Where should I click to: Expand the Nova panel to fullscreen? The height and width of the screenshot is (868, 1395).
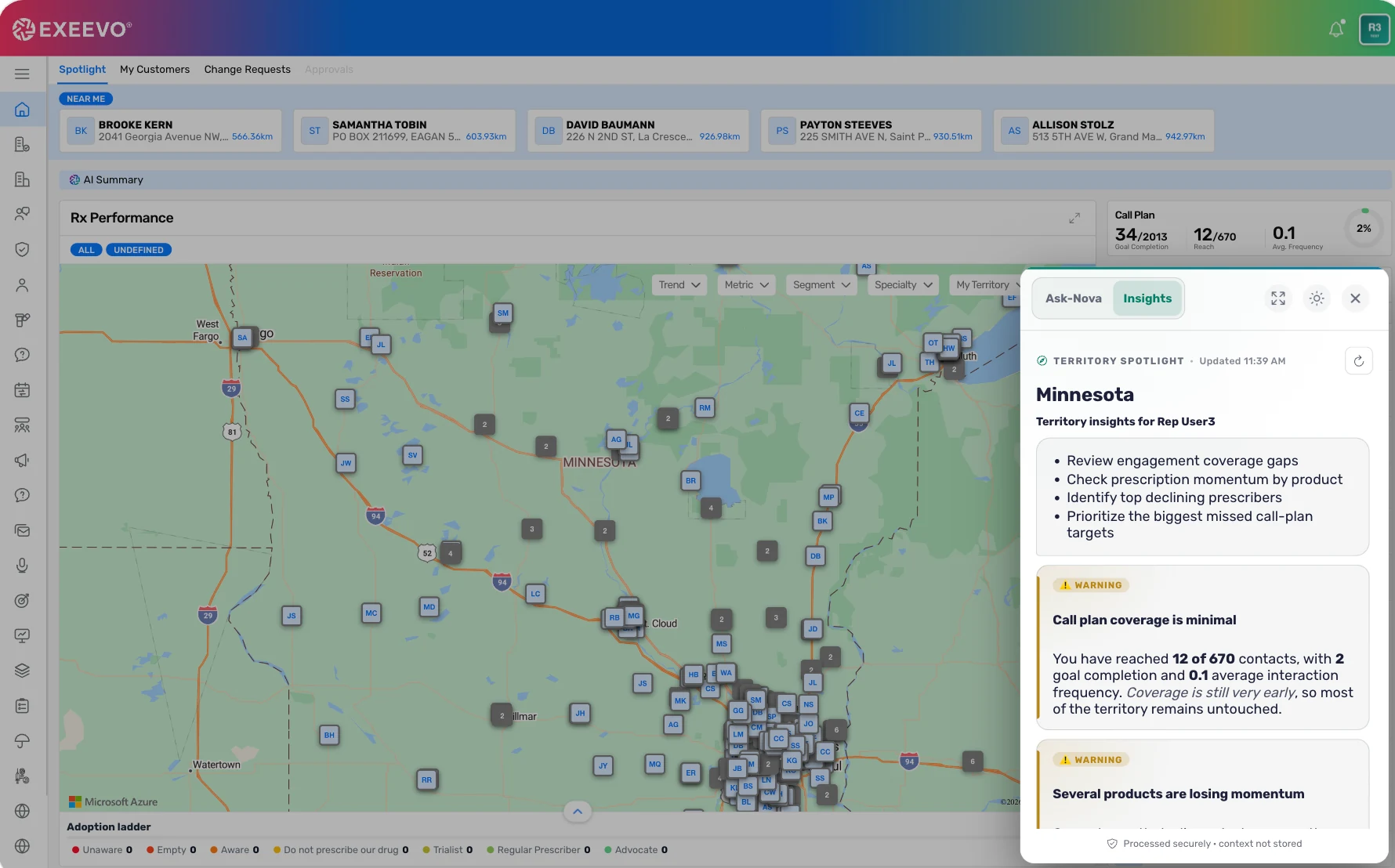[x=1278, y=298]
